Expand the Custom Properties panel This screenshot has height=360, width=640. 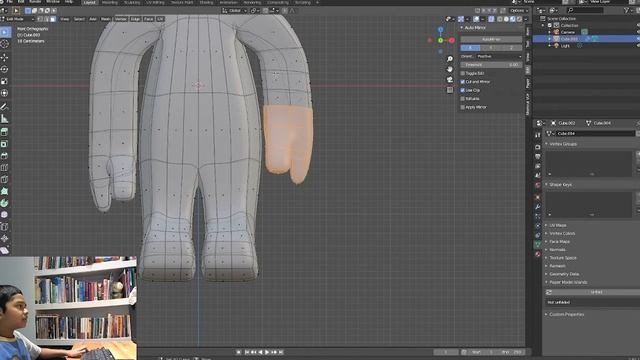pos(546,315)
